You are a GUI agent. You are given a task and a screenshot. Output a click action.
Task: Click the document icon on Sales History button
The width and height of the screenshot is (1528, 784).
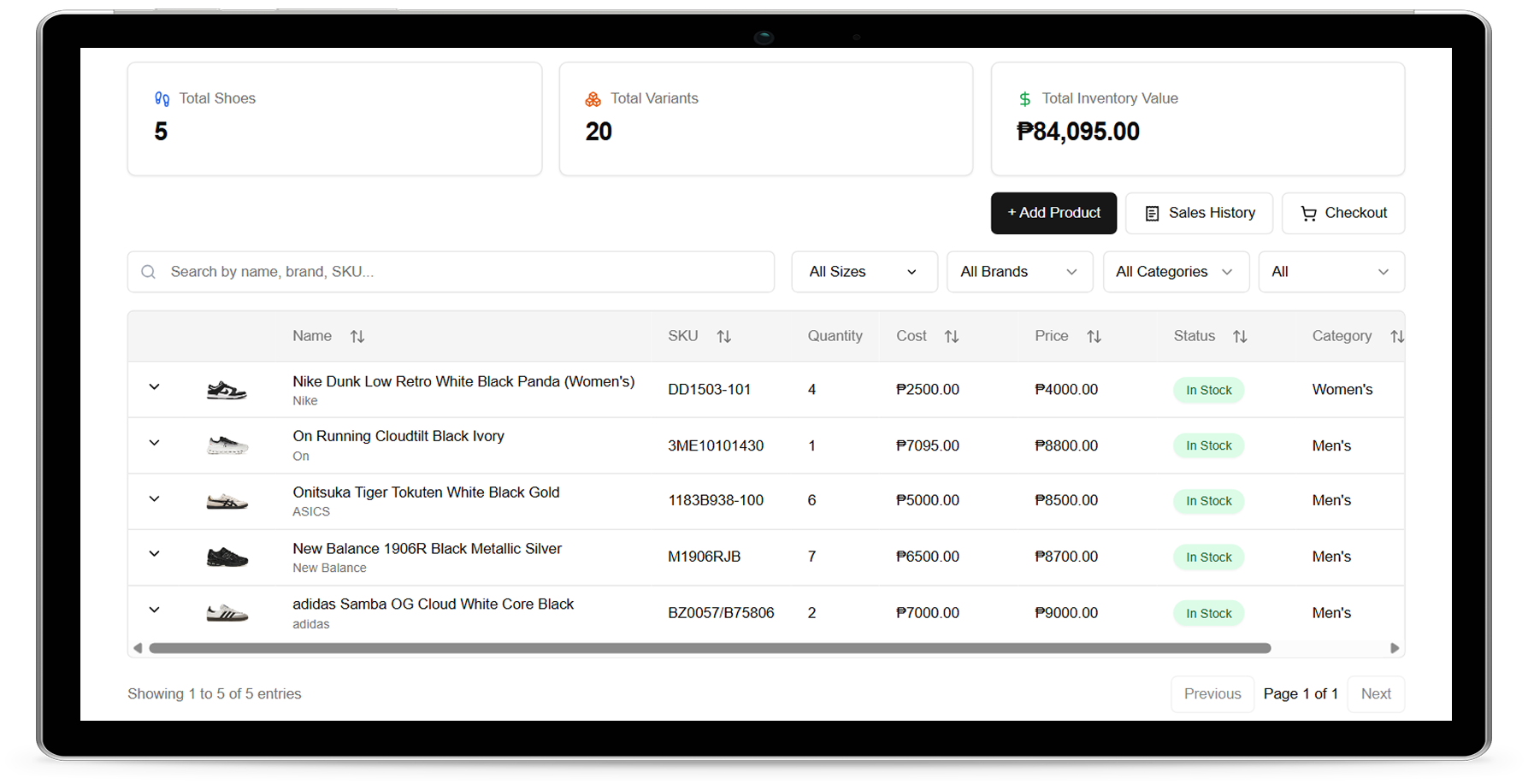point(1151,213)
